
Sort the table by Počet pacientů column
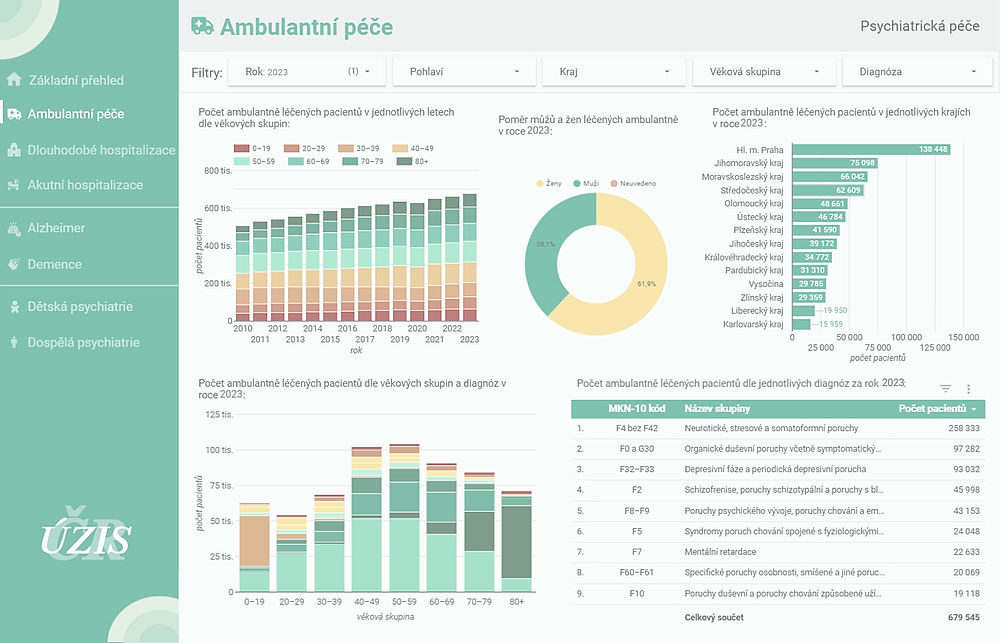(x=934, y=409)
